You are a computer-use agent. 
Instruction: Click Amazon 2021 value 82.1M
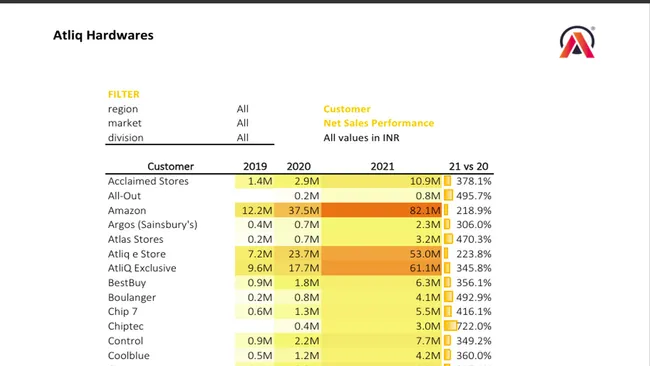[425, 211]
